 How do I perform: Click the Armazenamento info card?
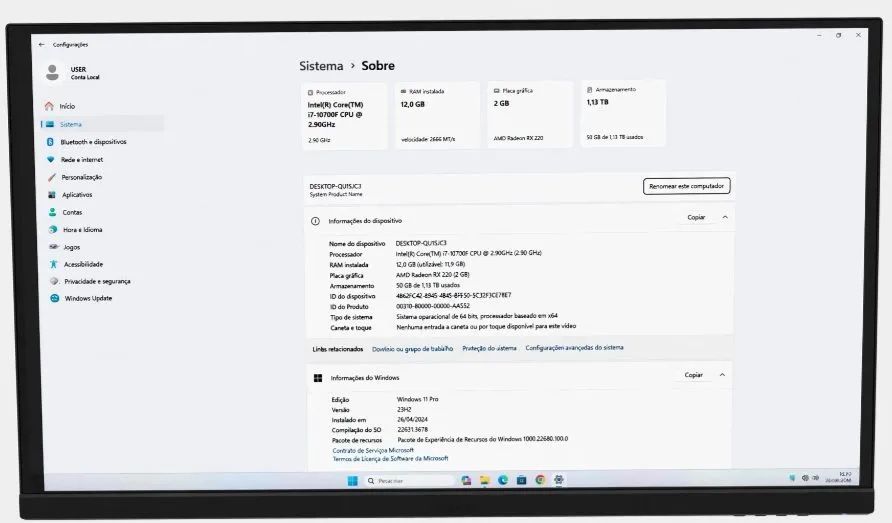click(623, 114)
